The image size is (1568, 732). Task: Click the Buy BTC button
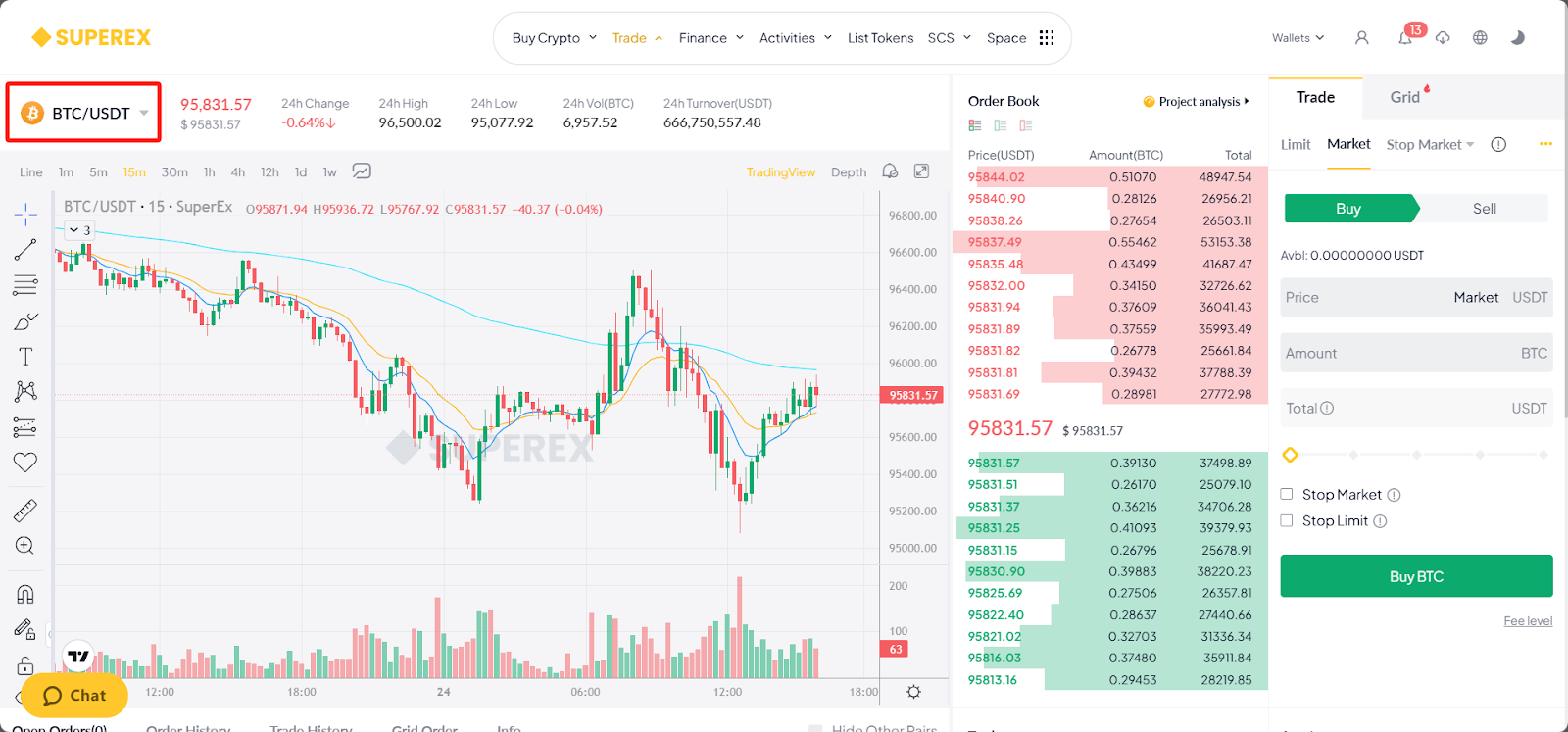pyautogui.click(x=1416, y=576)
